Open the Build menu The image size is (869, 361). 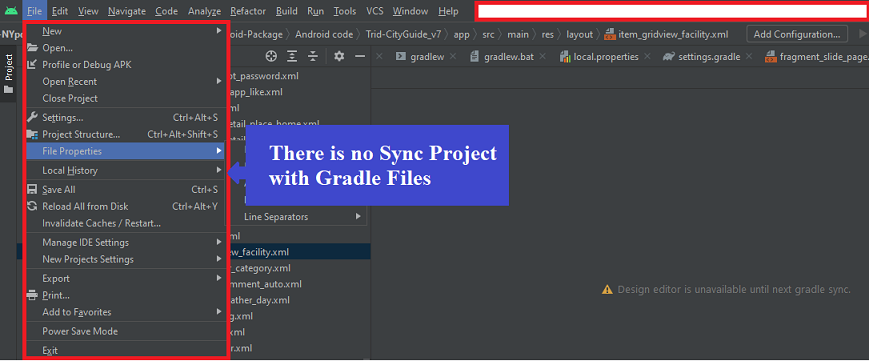coord(286,11)
